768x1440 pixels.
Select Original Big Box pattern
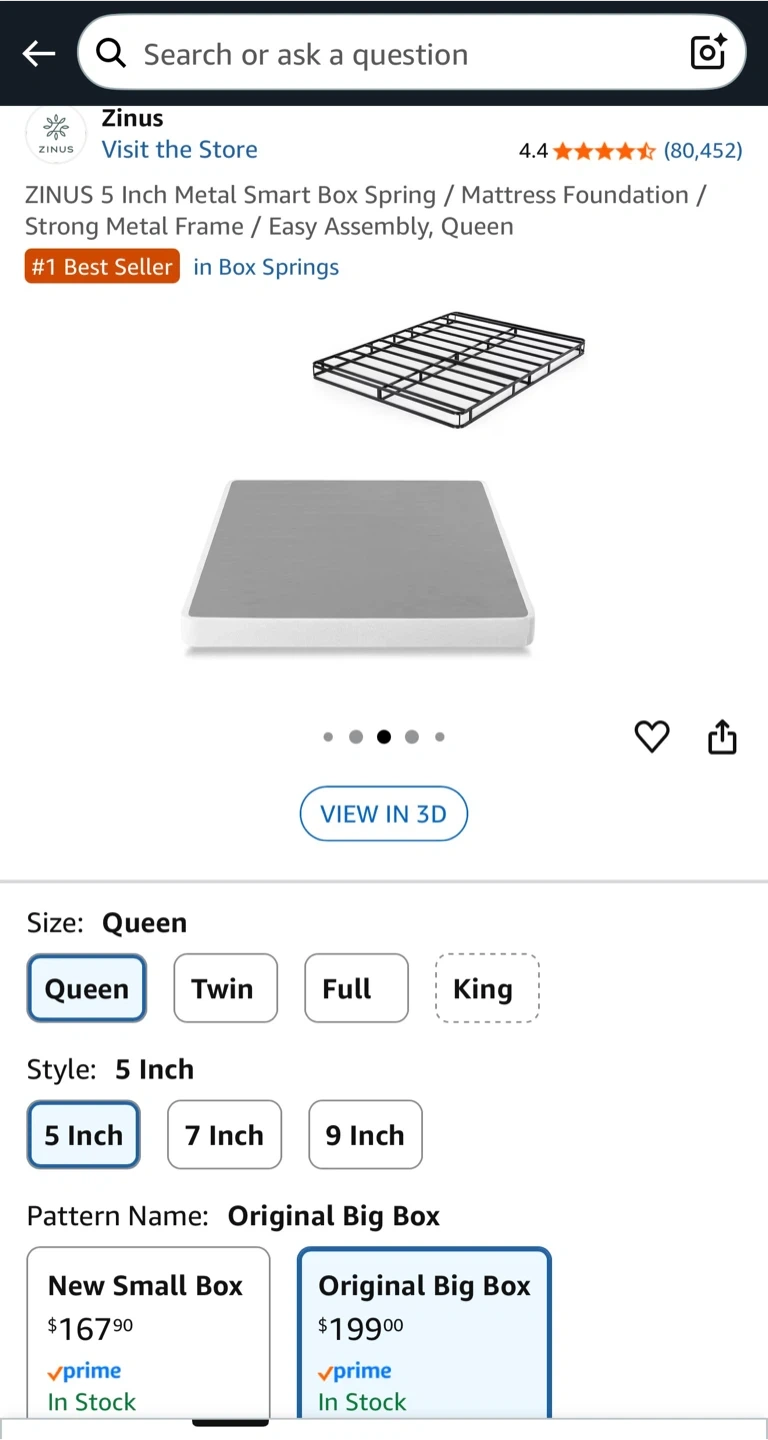pos(424,1332)
